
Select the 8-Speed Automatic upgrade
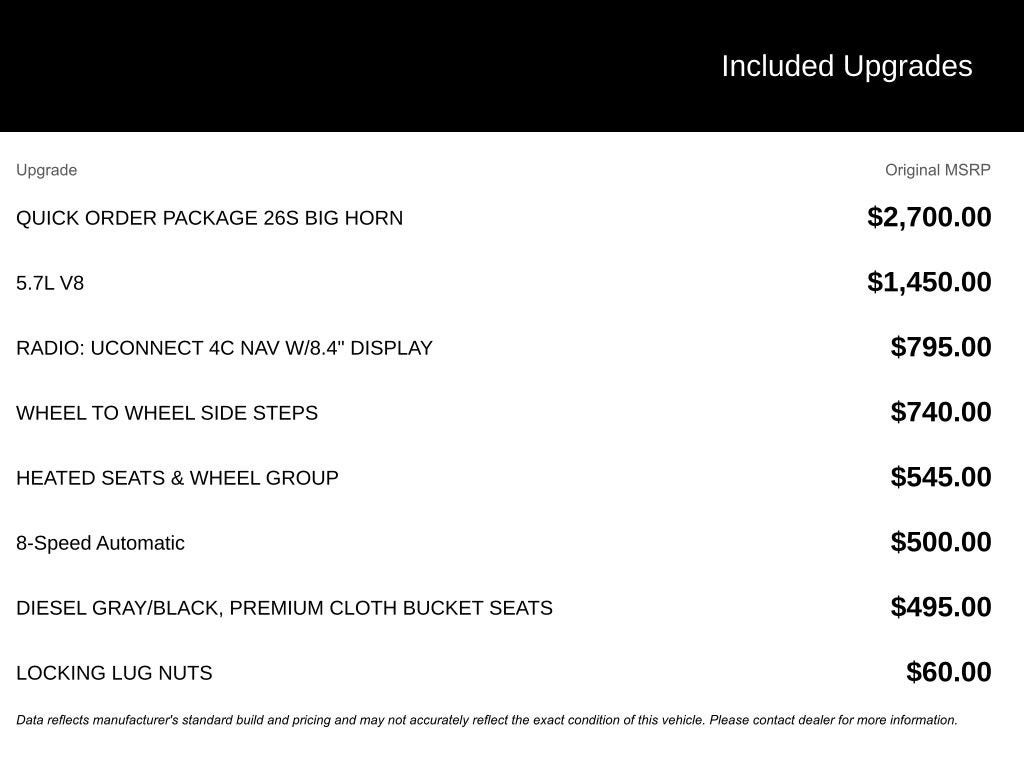point(100,543)
